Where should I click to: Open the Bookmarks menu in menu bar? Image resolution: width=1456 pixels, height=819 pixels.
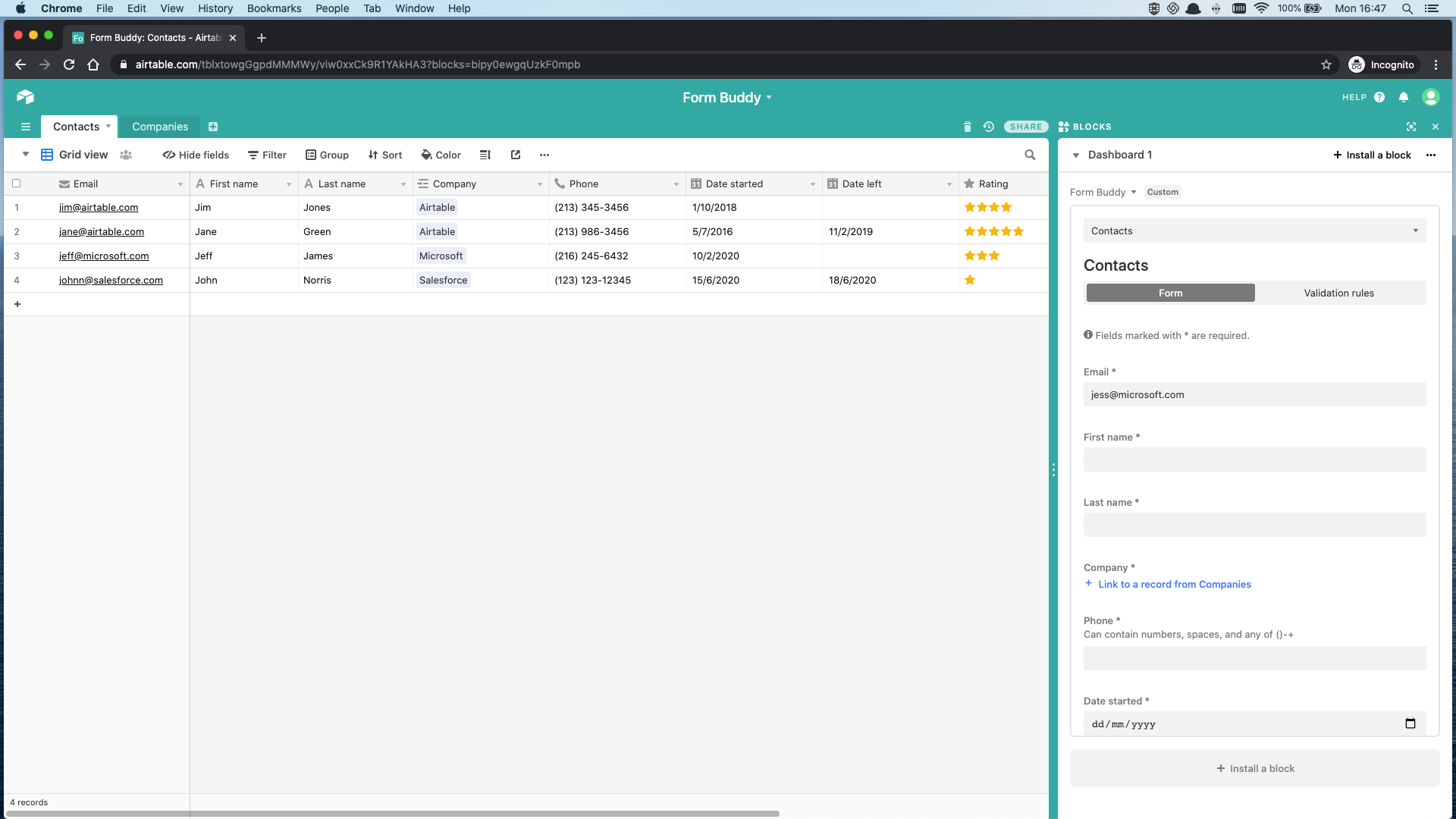pos(274,8)
